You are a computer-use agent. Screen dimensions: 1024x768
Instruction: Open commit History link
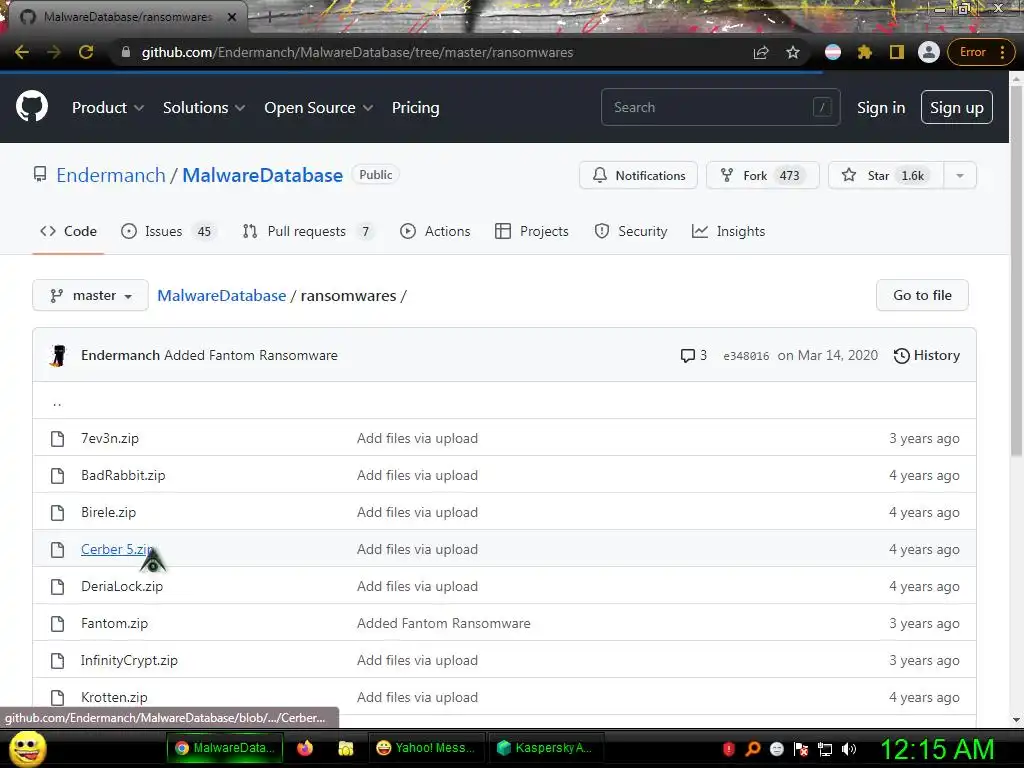tap(927, 355)
